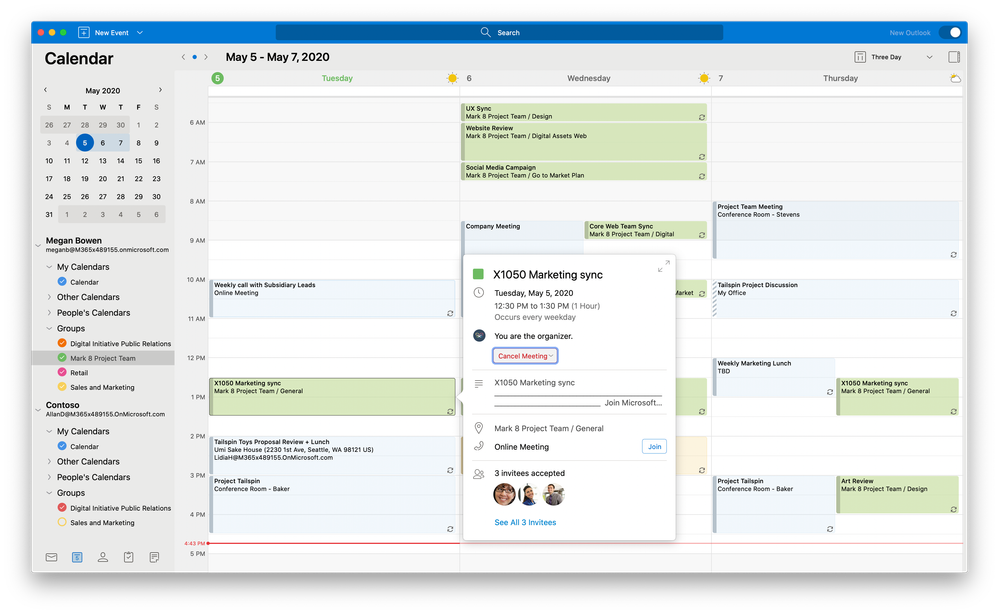Open the Website Review event
The image size is (999, 614).
pyautogui.click(x=584, y=141)
